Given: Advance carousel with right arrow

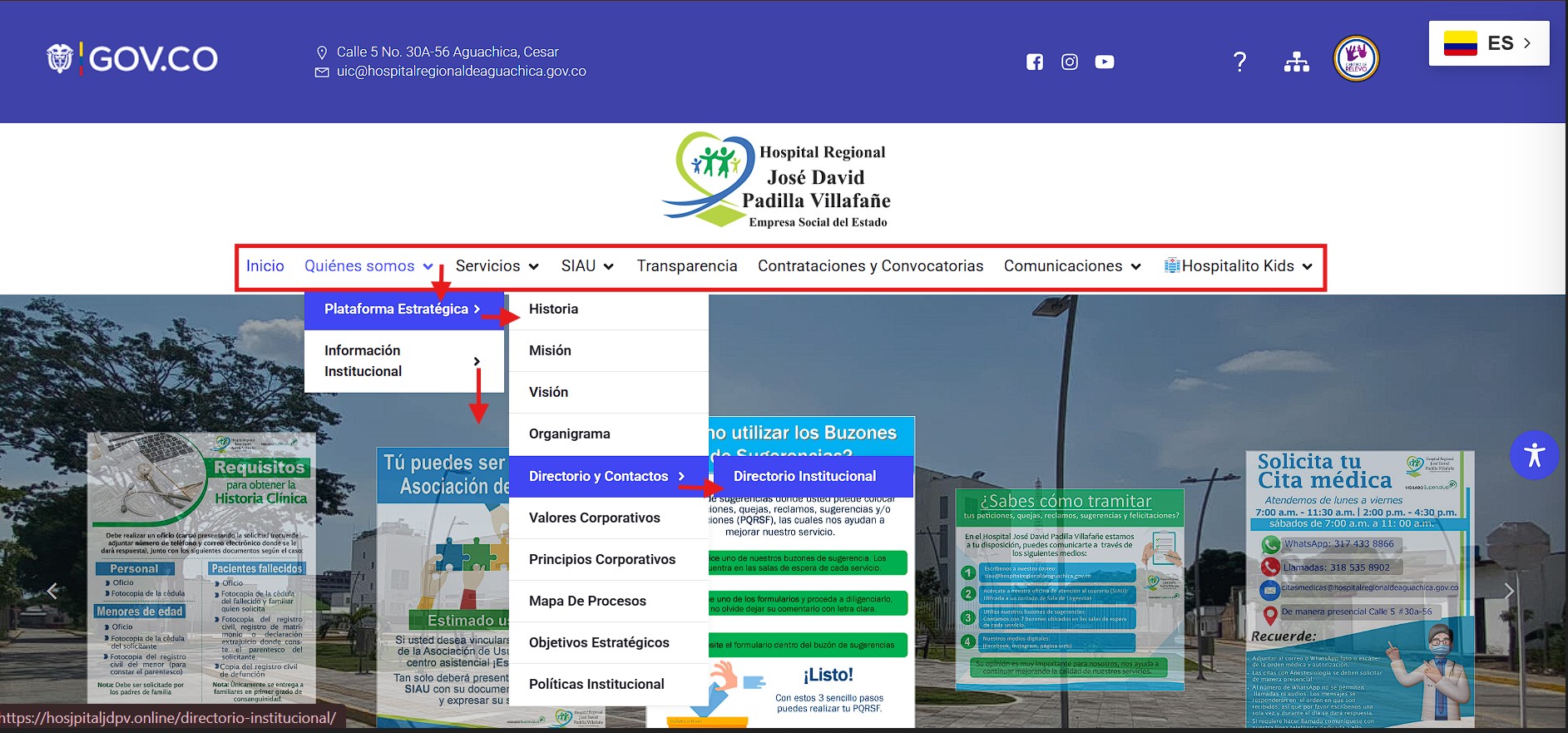Looking at the screenshot, I should coord(1509,591).
